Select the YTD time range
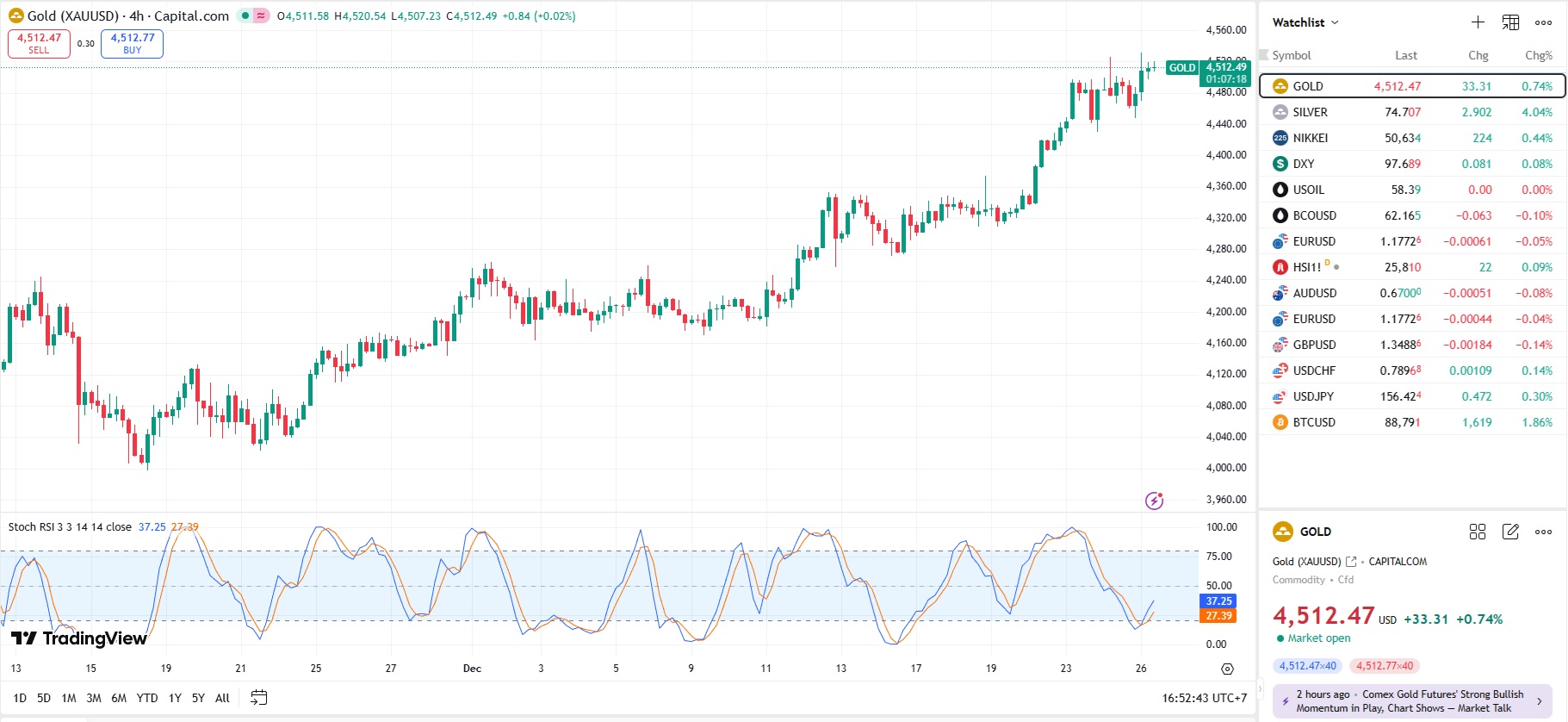This screenshot has width=1568, height=722. [x=147, y=698]
